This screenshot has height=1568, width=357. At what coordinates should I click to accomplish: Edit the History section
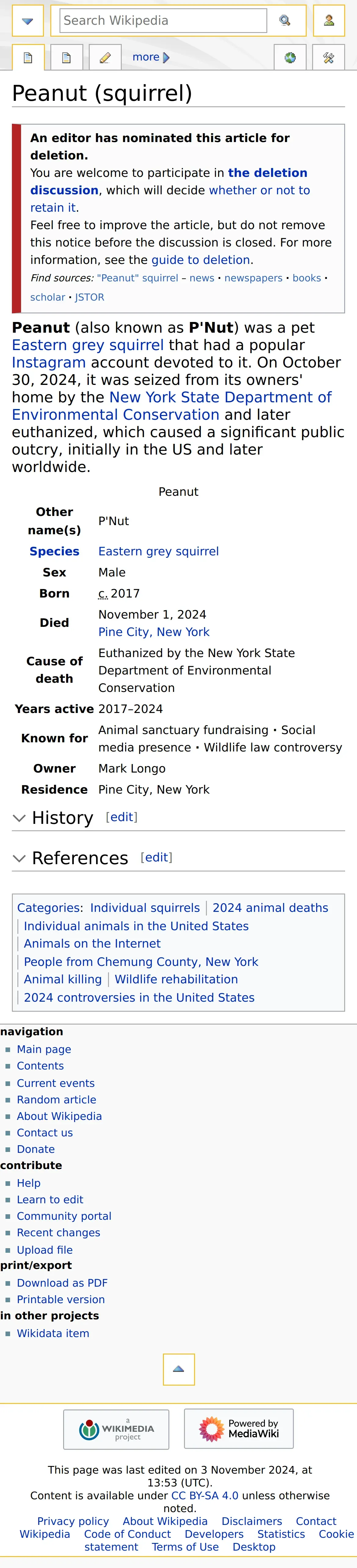[122, 817]
